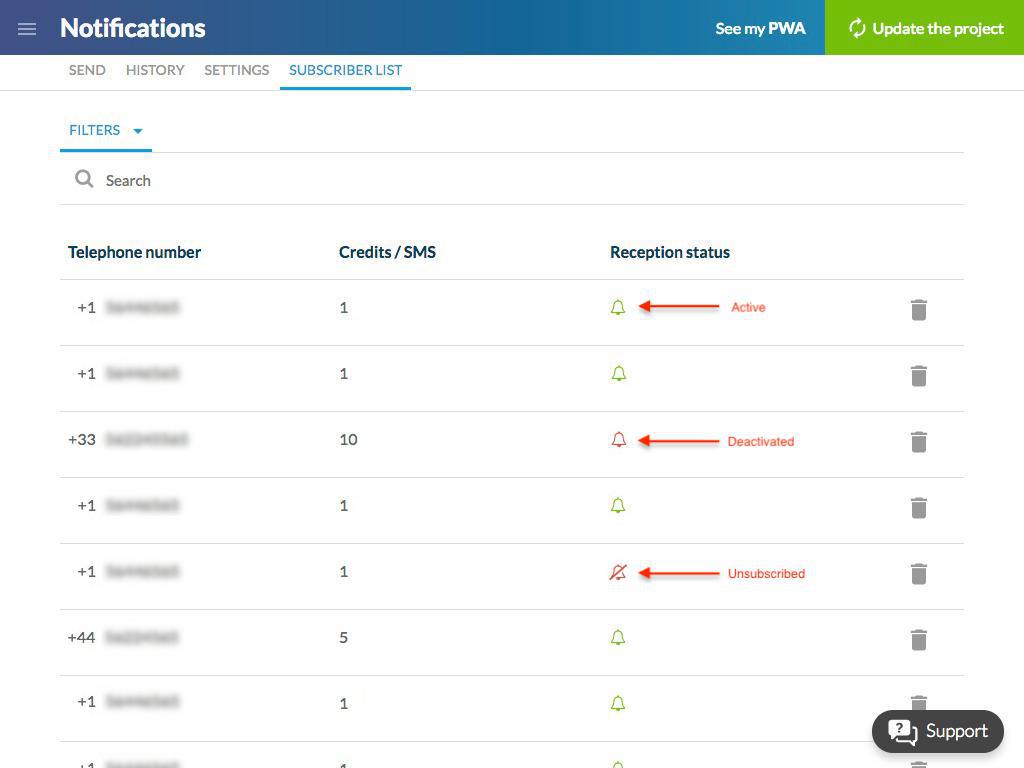
Task: Click the Filters dropdown arrow
Action: [x=138, y=131]
